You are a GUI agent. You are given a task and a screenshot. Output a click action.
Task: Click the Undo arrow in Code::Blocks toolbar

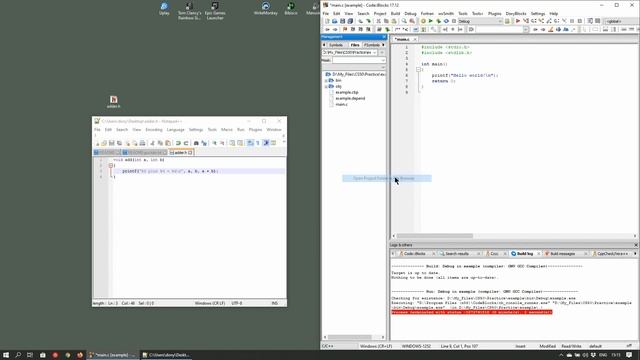361,21
